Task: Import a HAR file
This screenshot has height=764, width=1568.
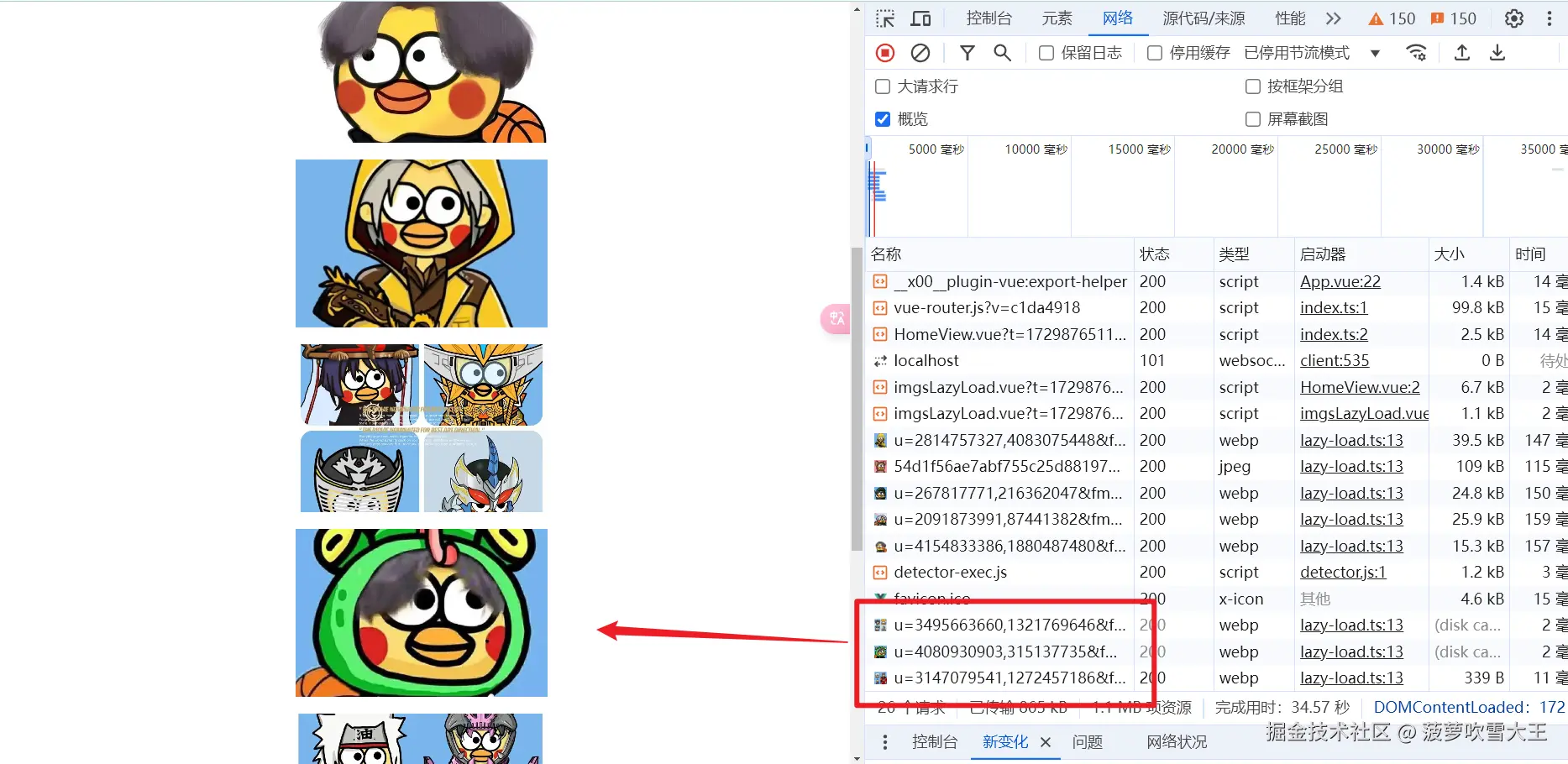Action: coord(1462,52)
